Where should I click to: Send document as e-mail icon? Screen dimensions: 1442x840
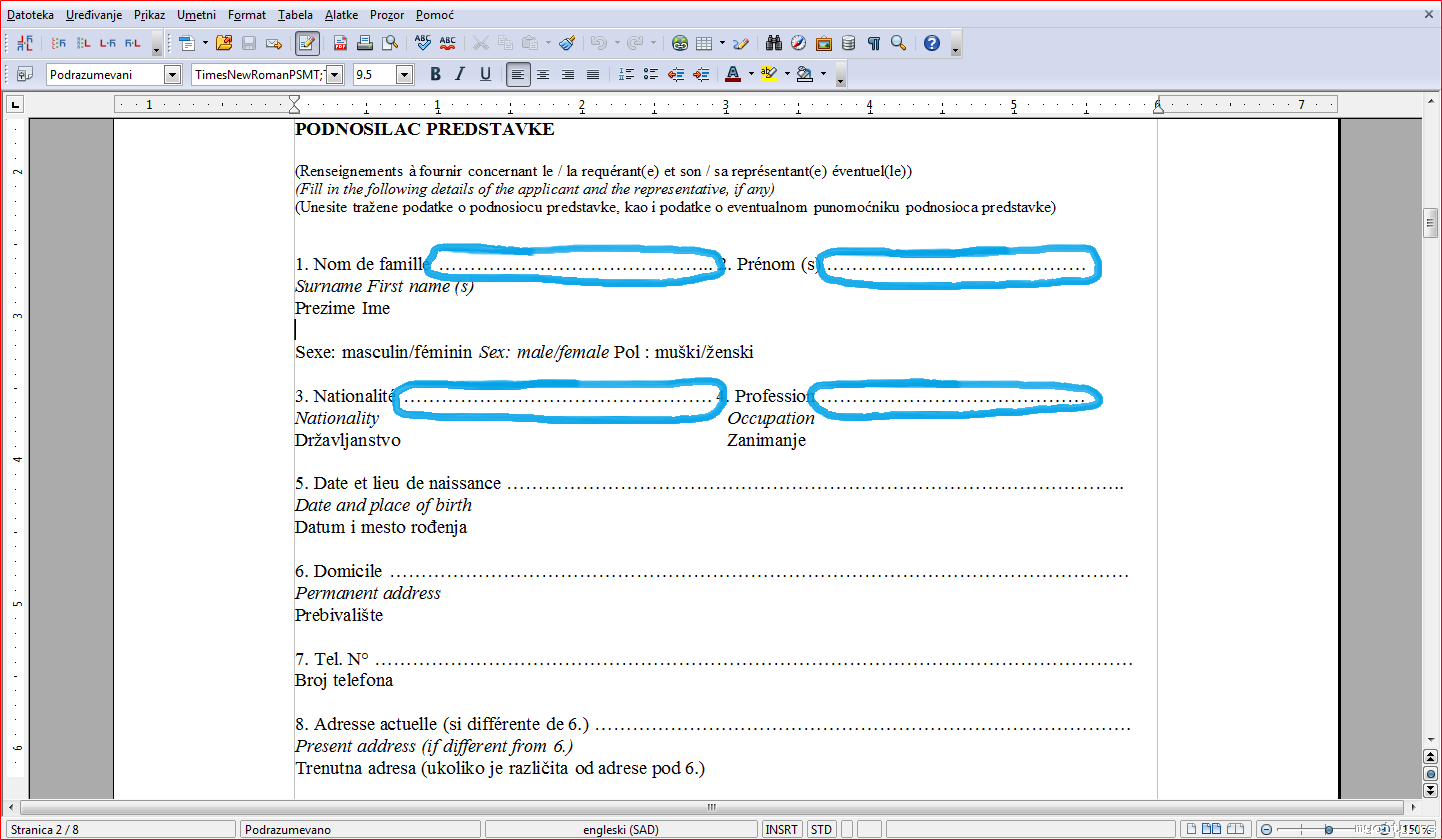coord(274,43)
